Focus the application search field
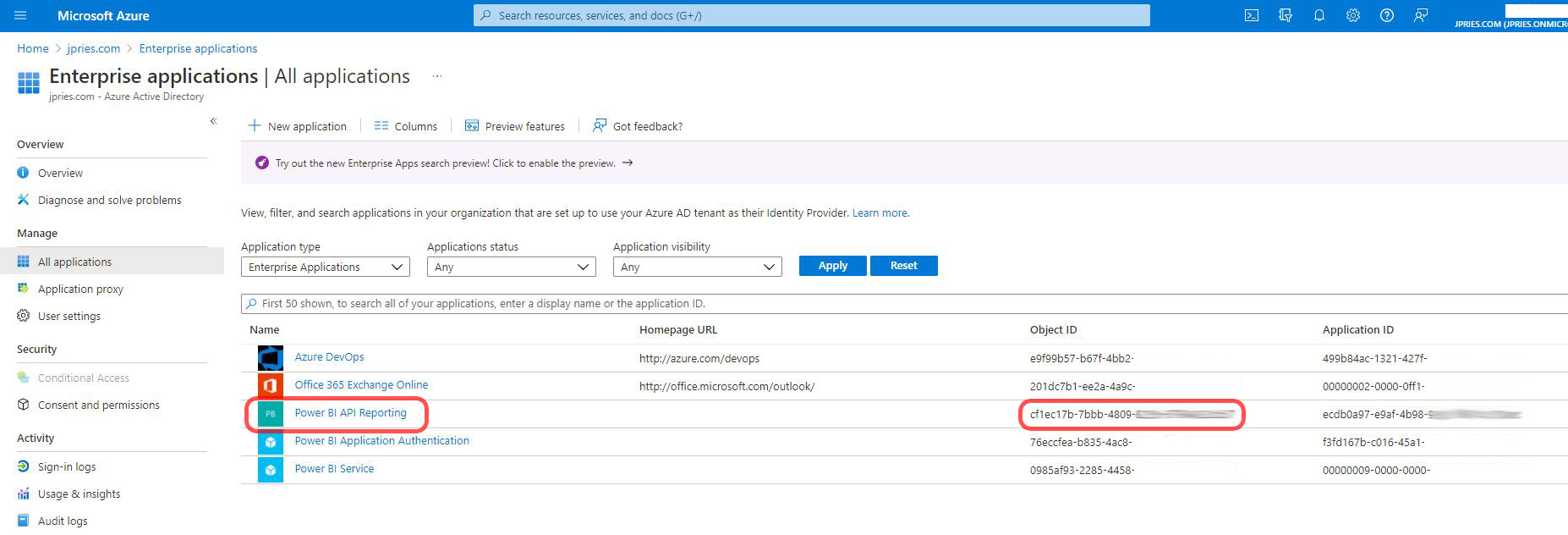 (x=846, y=303)
